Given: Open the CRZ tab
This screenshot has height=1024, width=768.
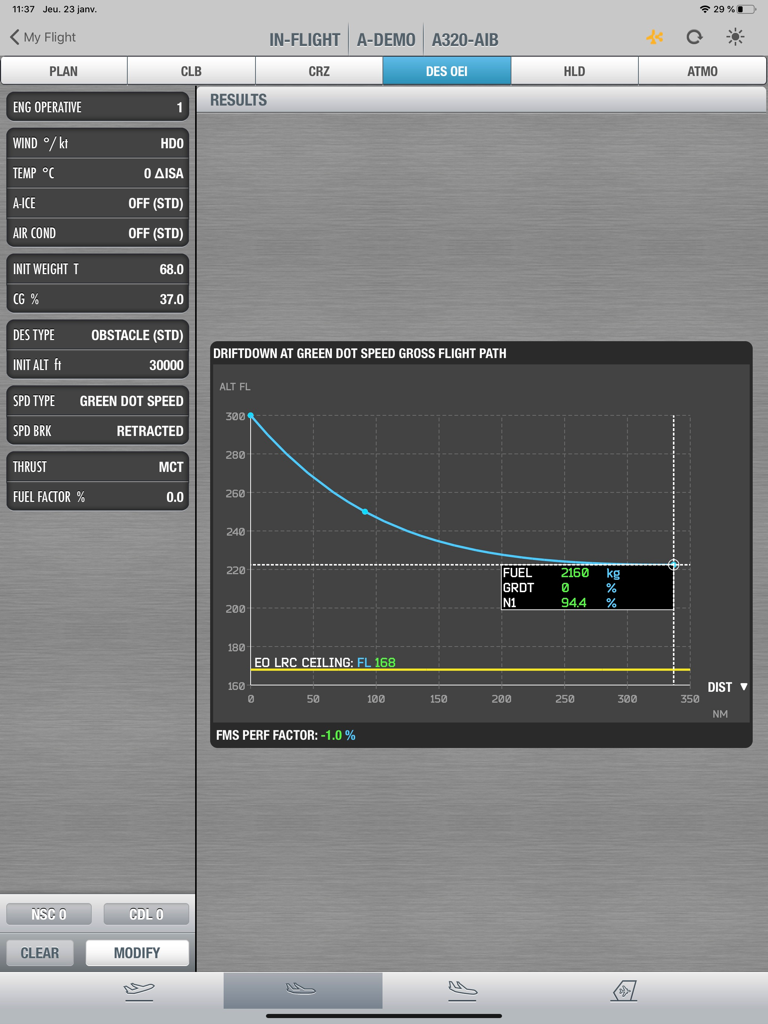Looking at the screenshot, I should [319, 71].
